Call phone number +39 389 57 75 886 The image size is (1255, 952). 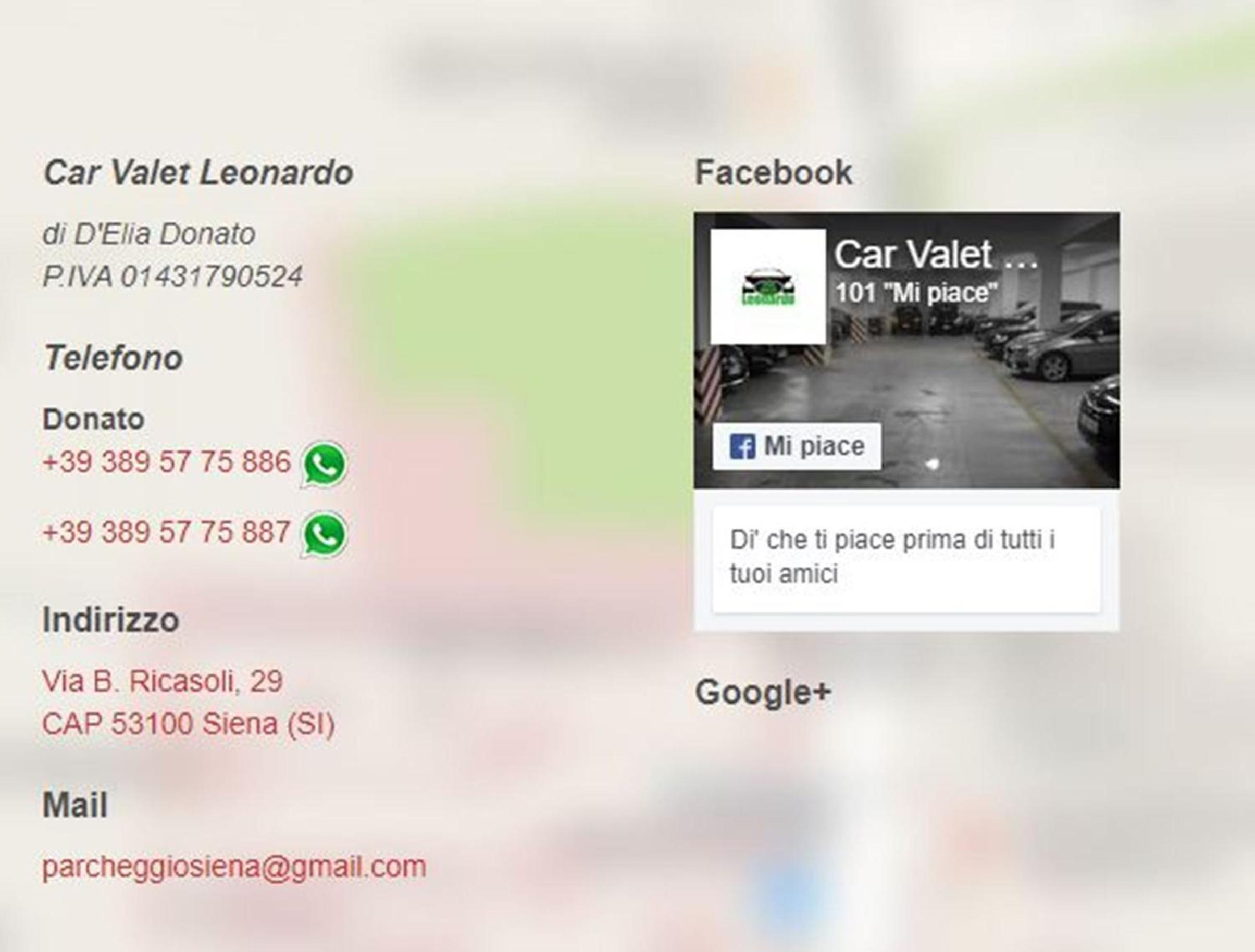click(x=166, y=461)
